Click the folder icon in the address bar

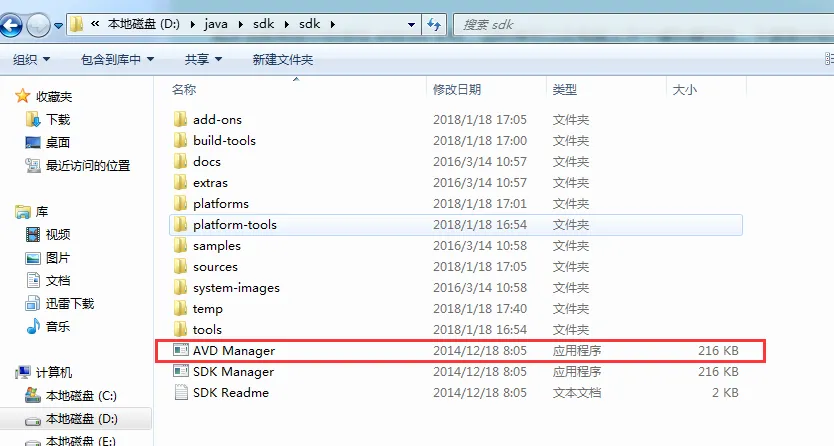pyautogui.click(x=77, y=24)
